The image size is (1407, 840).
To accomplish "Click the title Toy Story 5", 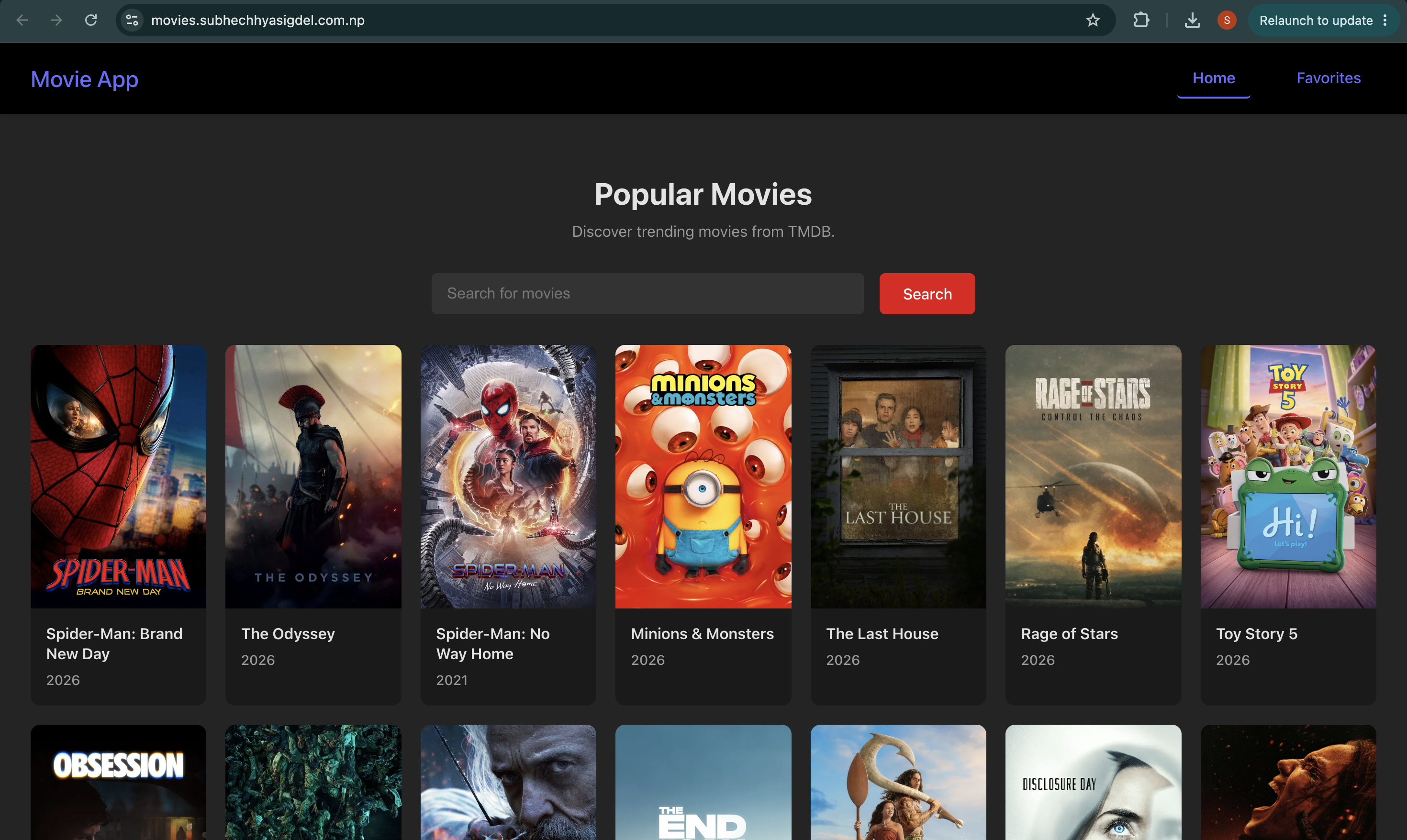I will pos(1256,633).
